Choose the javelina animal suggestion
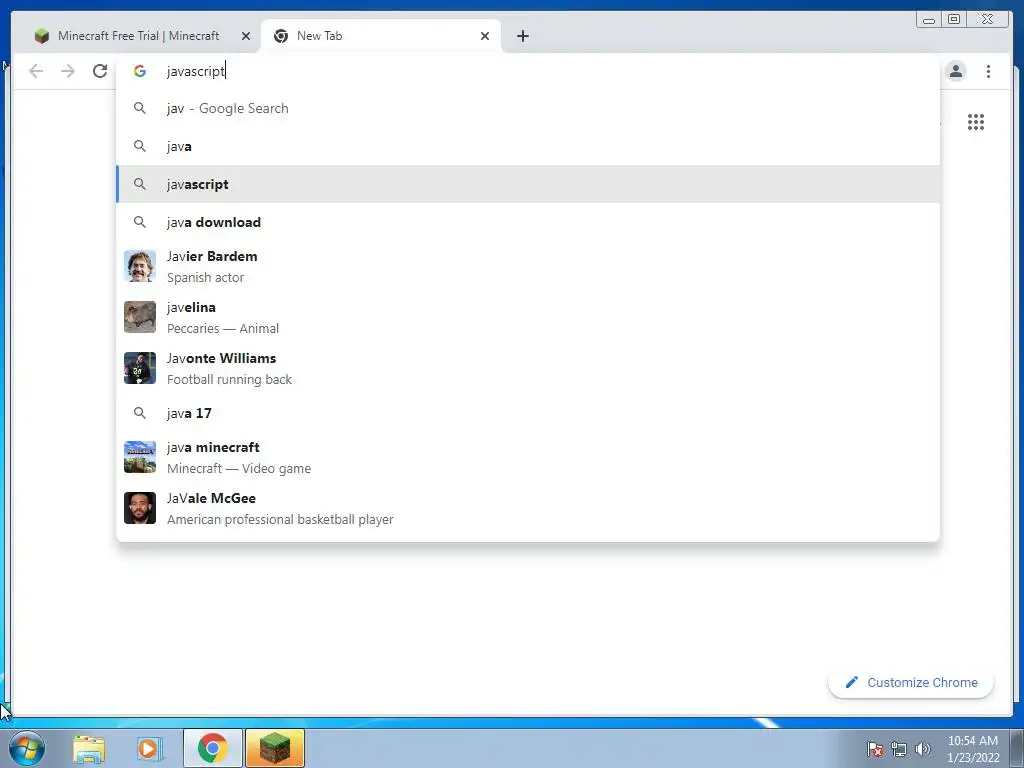 pos(528,317)
